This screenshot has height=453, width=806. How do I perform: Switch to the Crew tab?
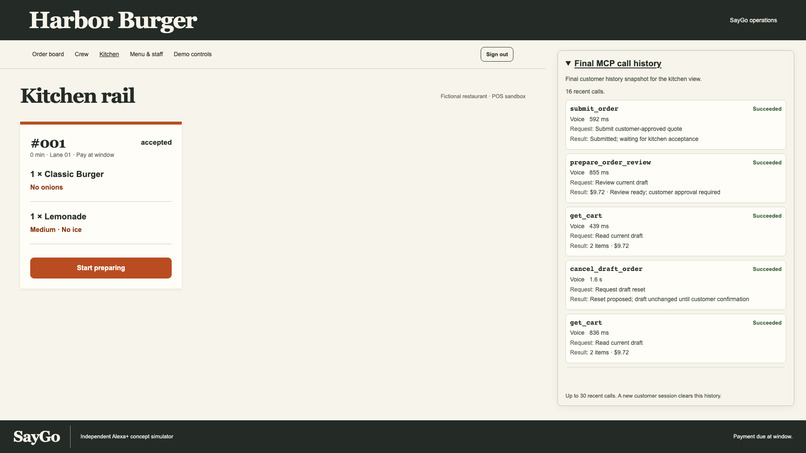pyautogui.click(x=81, y=54)
